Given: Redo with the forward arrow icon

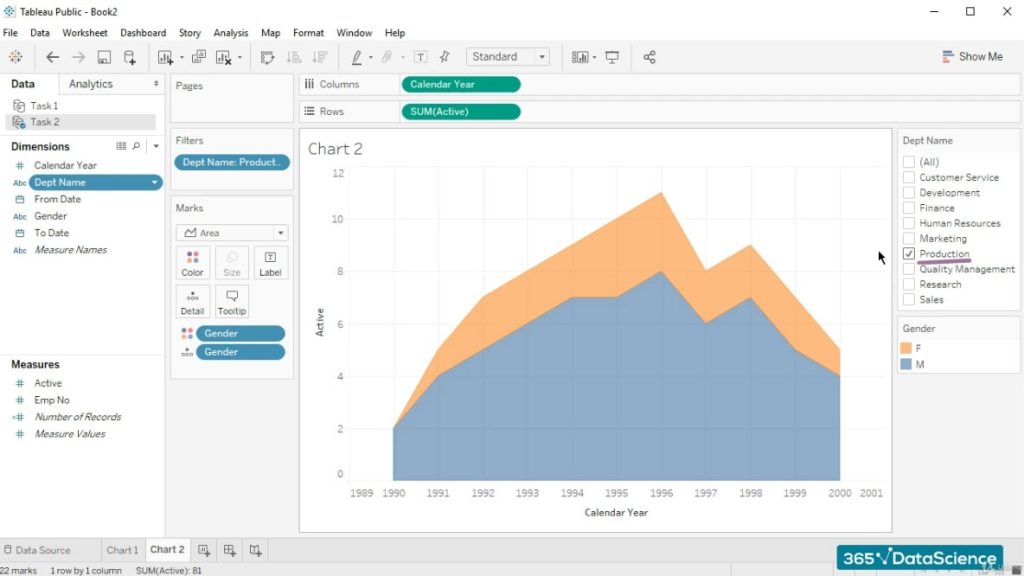Looking at the screenshot, I should 78,57.
